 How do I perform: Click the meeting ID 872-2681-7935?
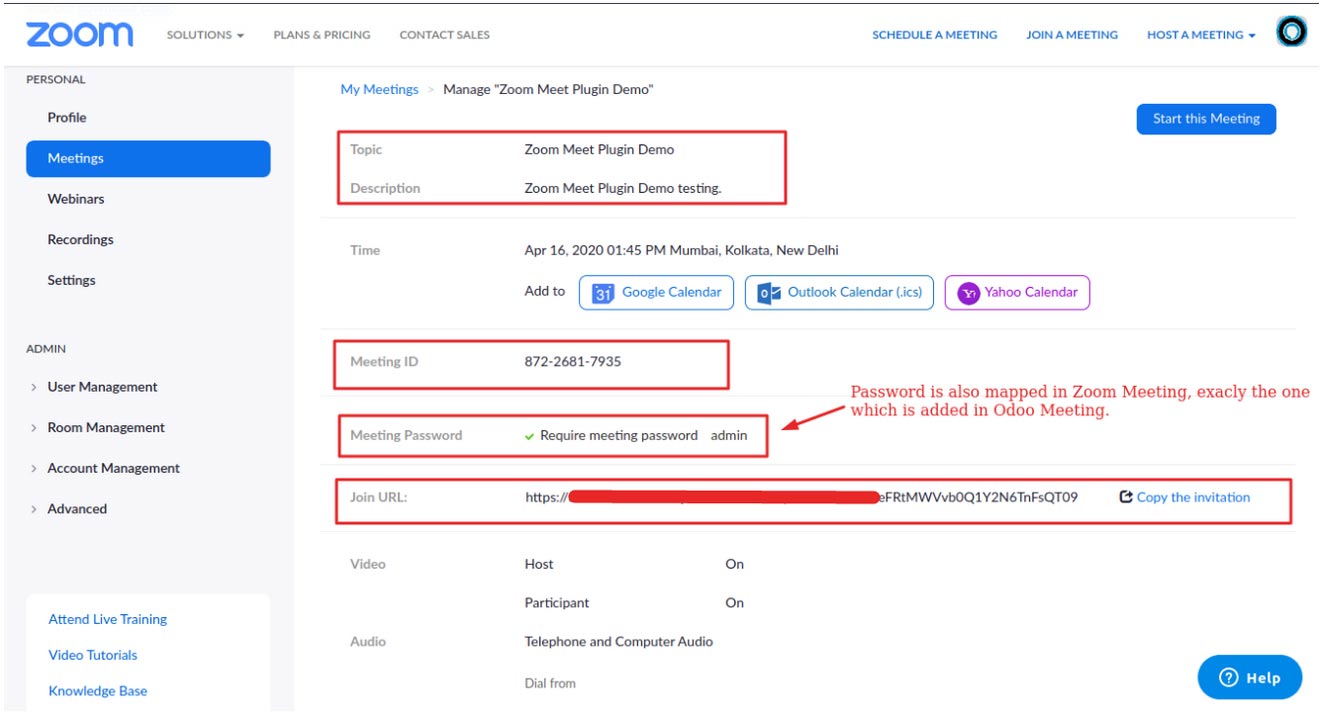point(573,361)
